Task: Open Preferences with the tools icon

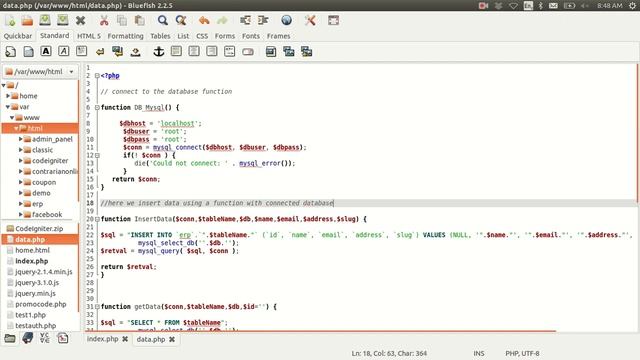Action: 310,20
